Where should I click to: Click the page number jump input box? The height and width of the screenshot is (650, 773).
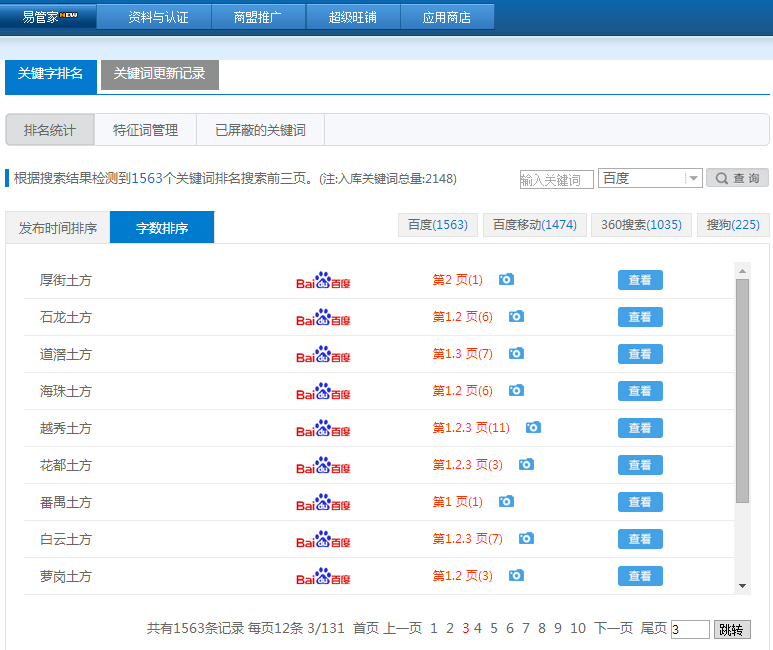point(690,630)
